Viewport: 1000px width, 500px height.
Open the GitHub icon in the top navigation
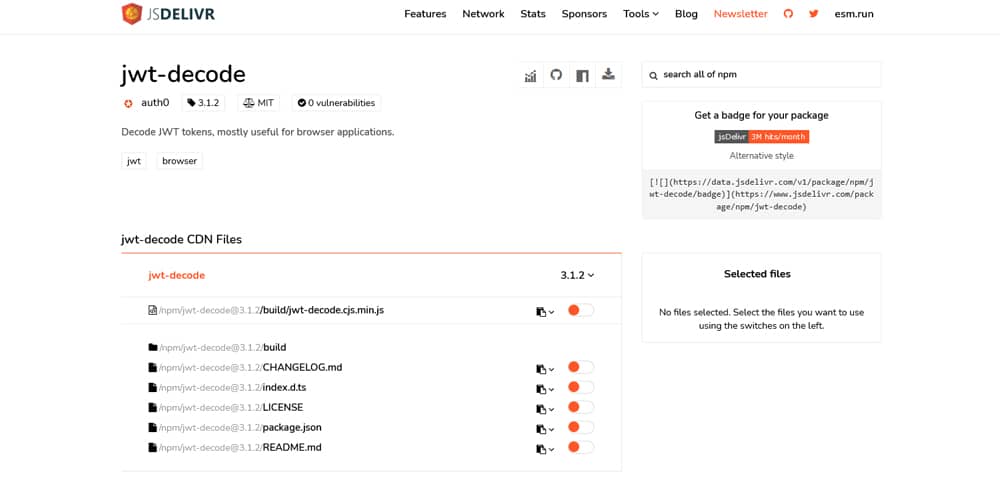click(788, 13)
